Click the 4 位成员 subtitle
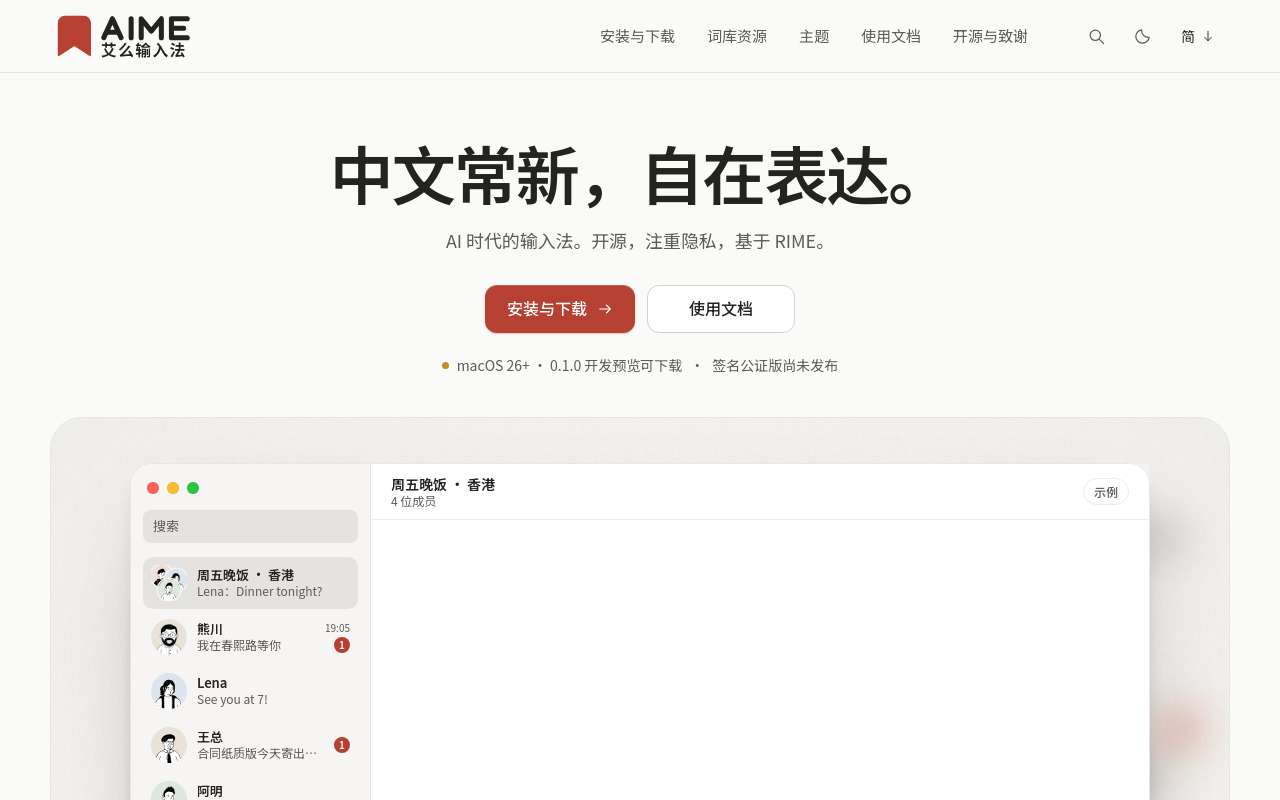1280x800 pixels. pyautogui.click(x=413, y=502)
